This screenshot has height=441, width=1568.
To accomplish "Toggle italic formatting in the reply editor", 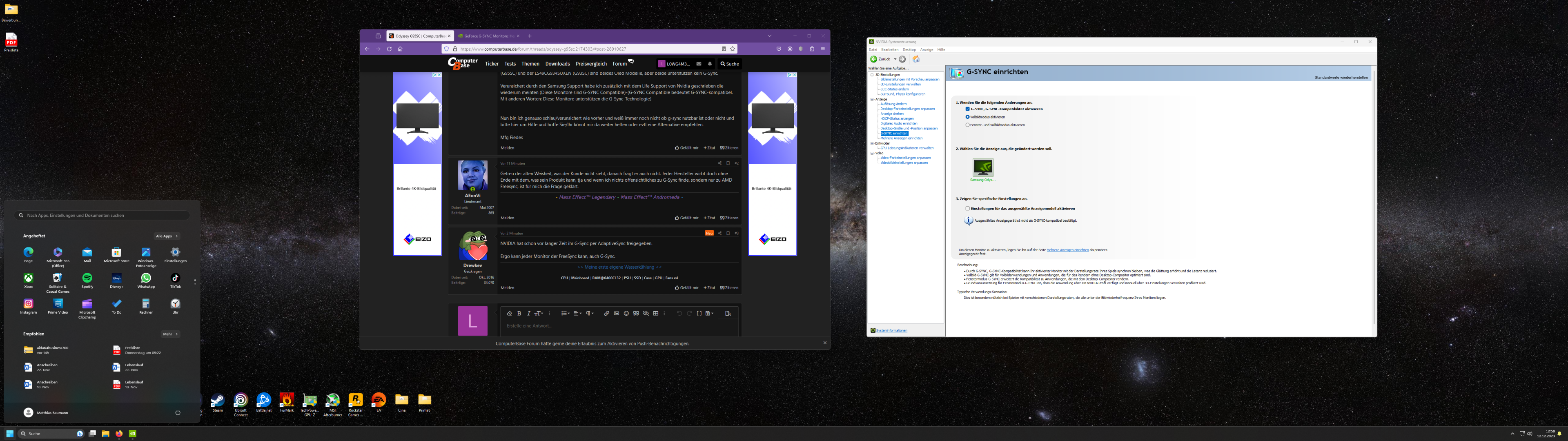I will (528, 313).
